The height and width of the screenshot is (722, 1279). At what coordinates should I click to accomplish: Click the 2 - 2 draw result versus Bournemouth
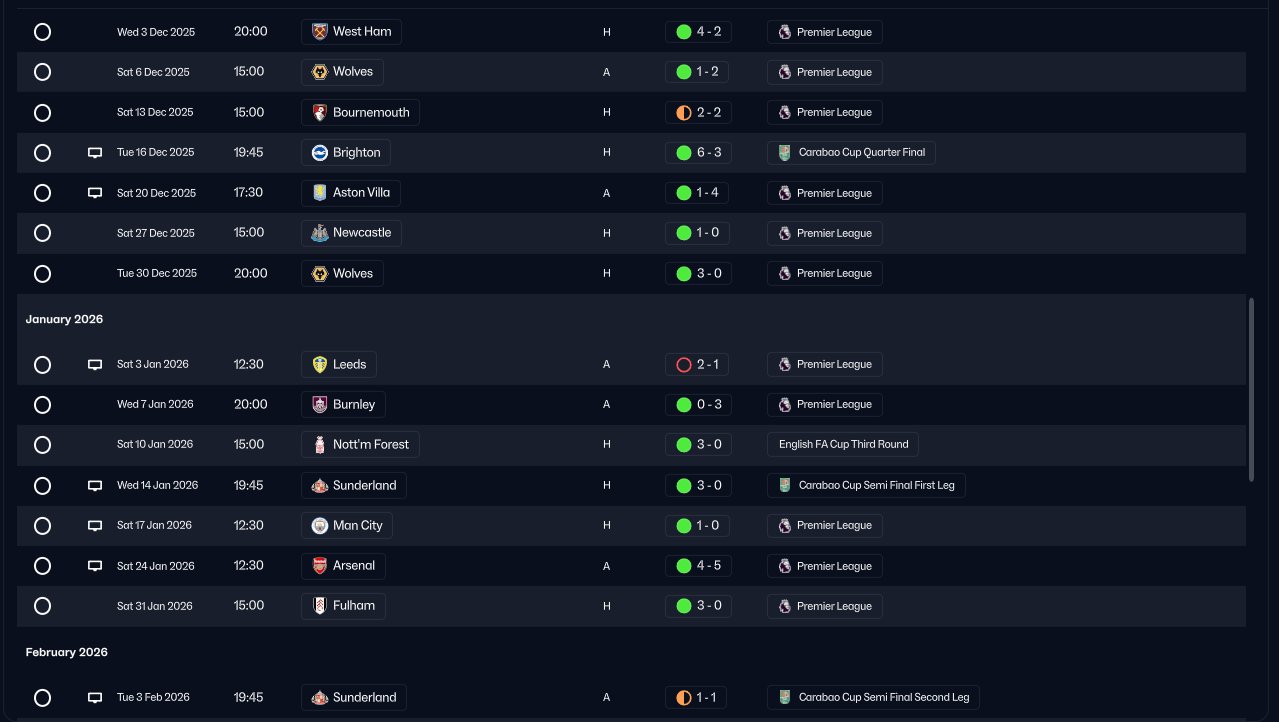tap(698, 113)
